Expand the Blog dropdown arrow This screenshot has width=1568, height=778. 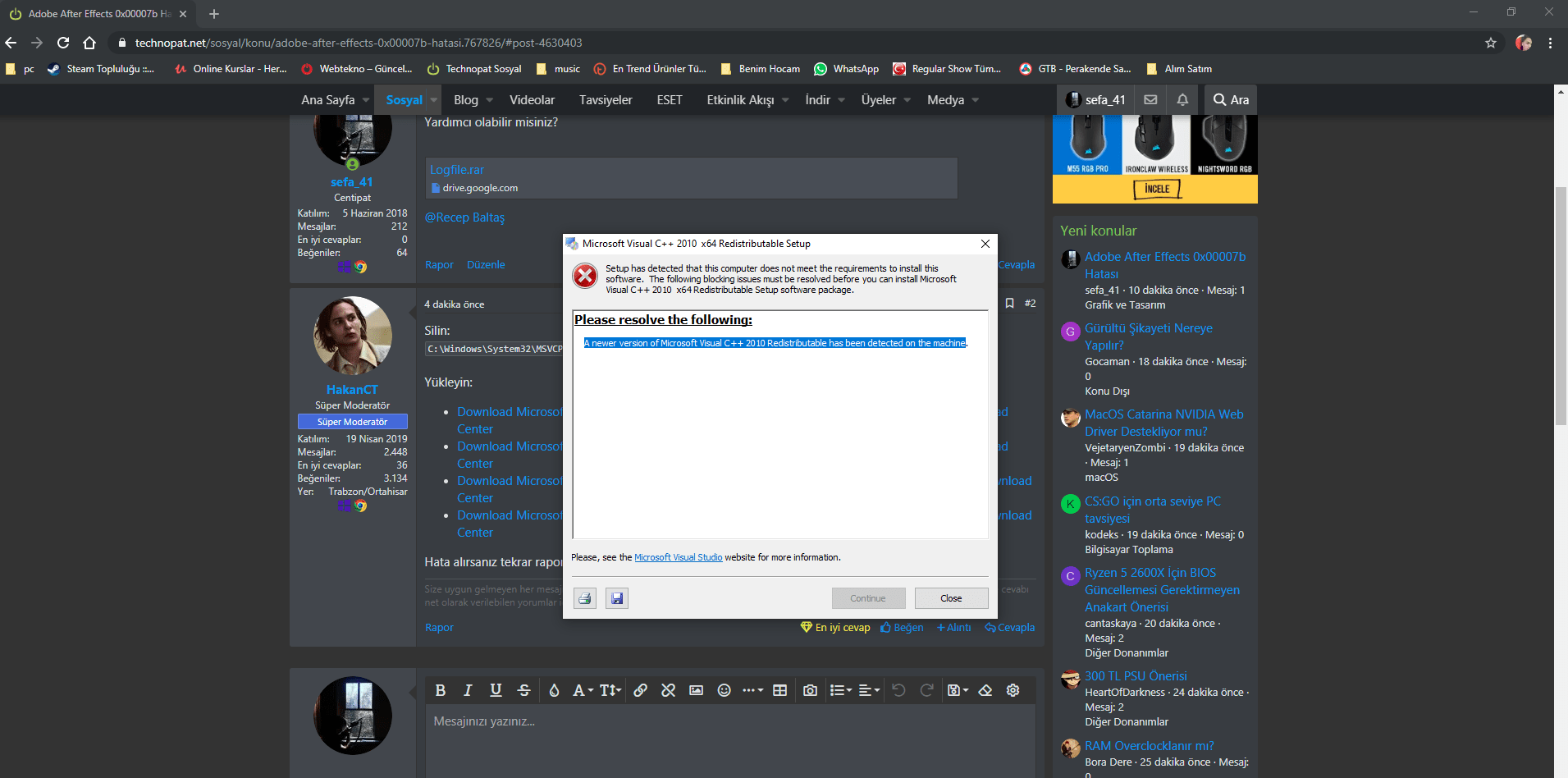tap(490, 100)
